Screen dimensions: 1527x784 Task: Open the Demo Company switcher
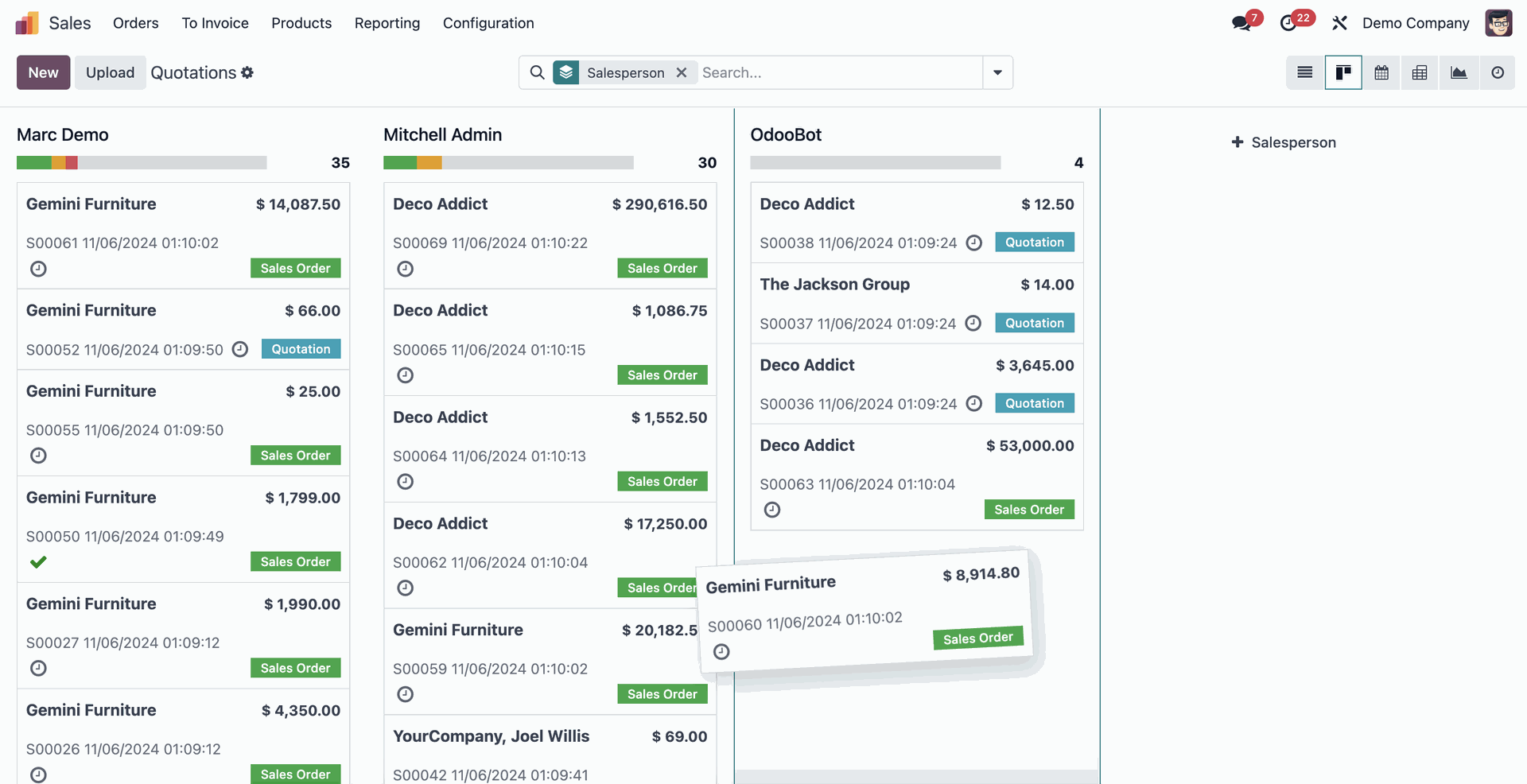[1416, 23]
